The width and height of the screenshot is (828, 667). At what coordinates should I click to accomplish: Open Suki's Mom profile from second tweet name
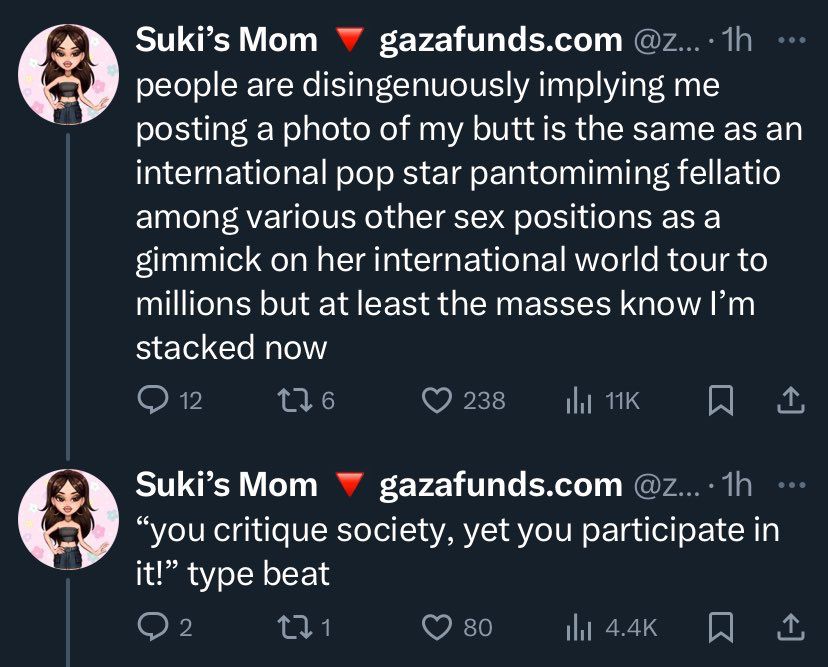(226, 486)
